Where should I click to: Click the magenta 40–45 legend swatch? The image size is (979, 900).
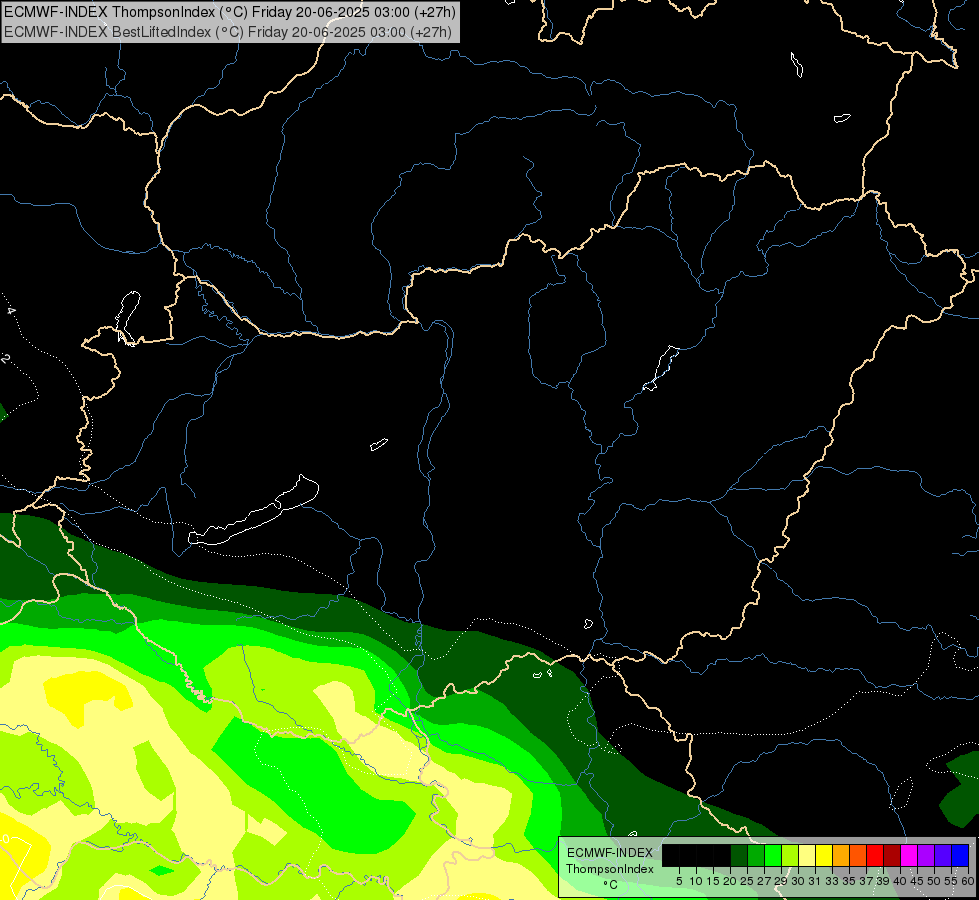click(x=909, y=855)
